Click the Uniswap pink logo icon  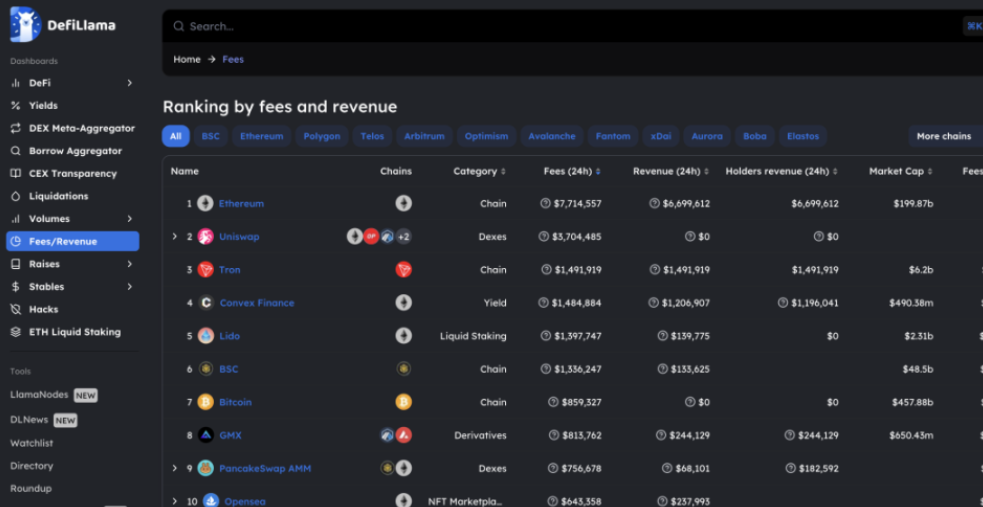coord(205,237)
